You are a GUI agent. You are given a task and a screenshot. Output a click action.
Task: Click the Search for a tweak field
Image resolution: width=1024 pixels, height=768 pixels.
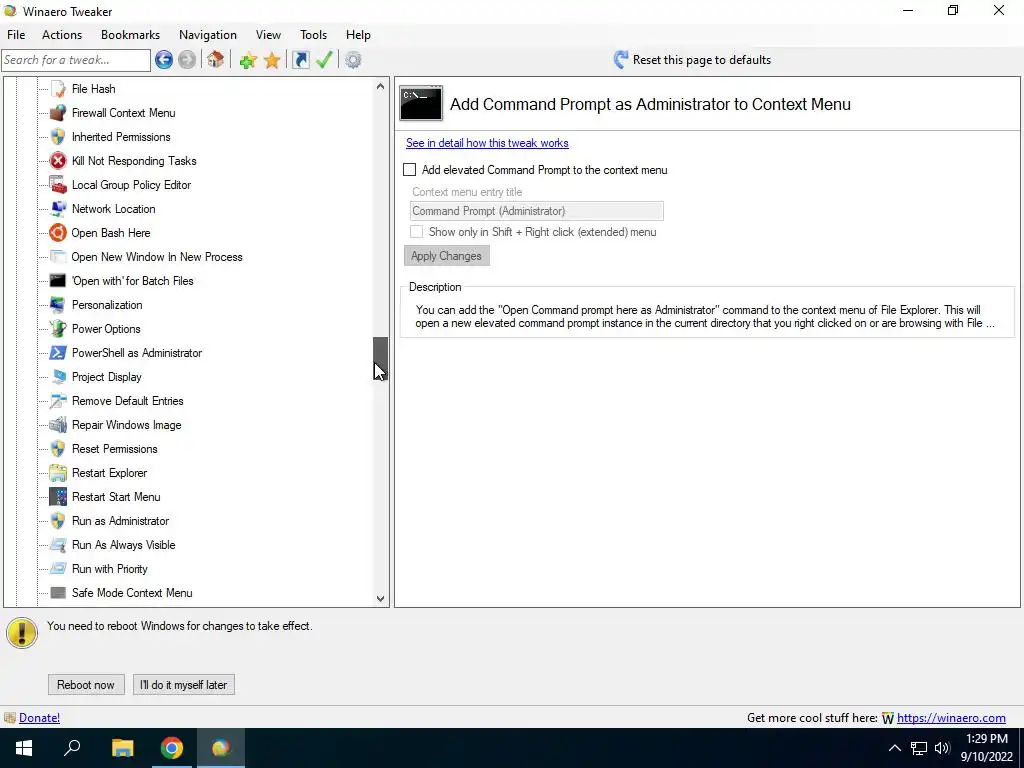point(76,60)
